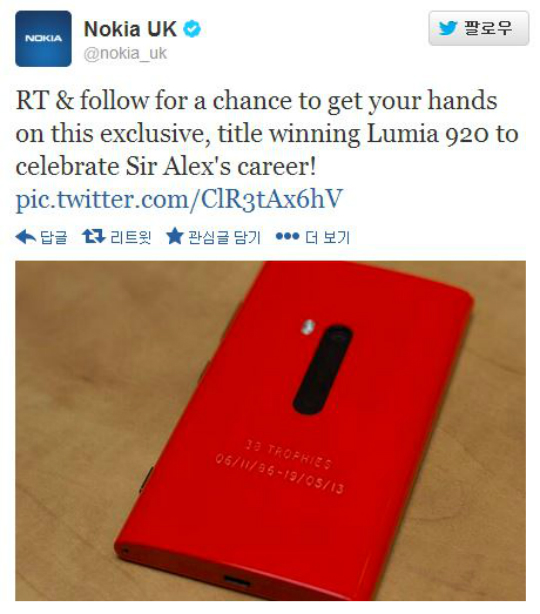Select the 리트윗 retweet label

pyautogui.click(x=130, y=237)
